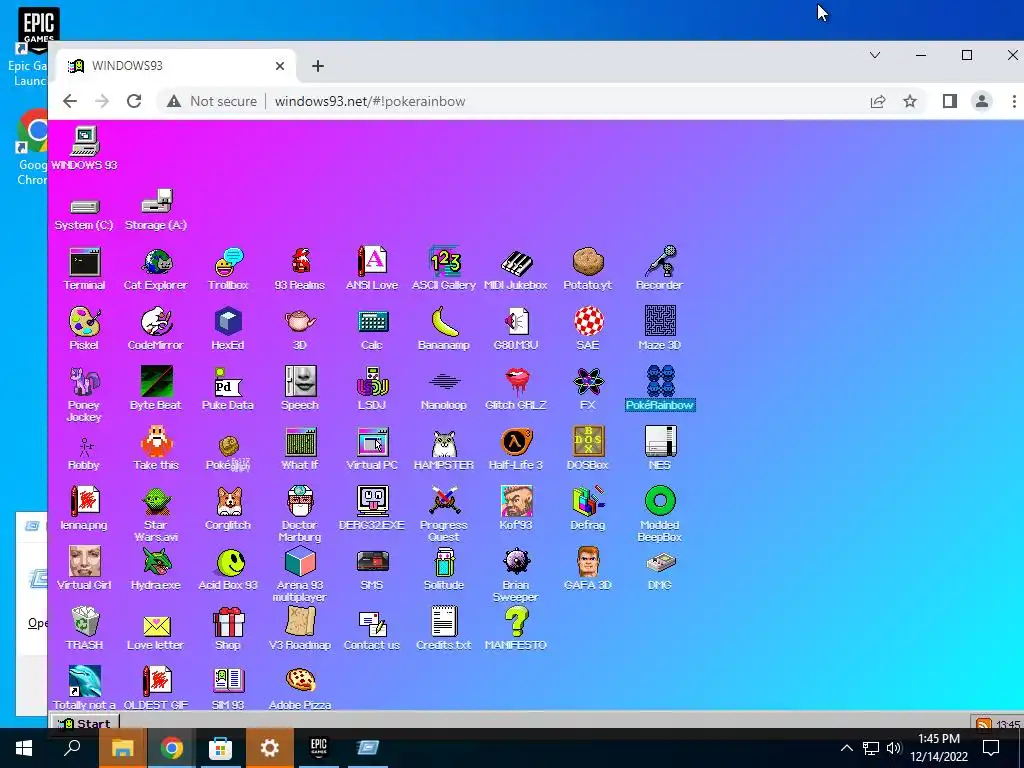Select the PokéRainbow icon
1024x768 pixels.
660,382
